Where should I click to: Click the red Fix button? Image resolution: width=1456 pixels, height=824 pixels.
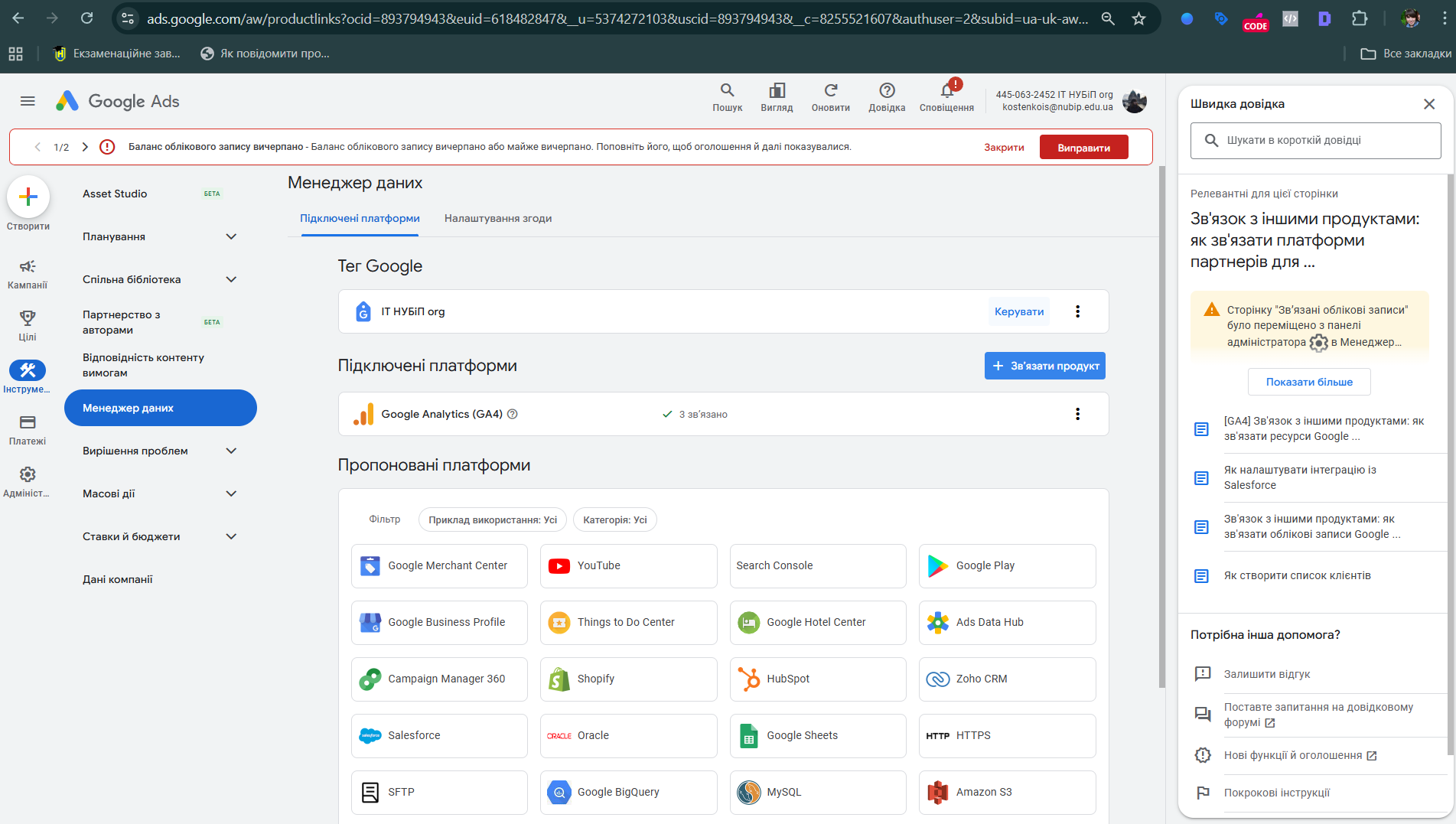[x=1083, y=148]
